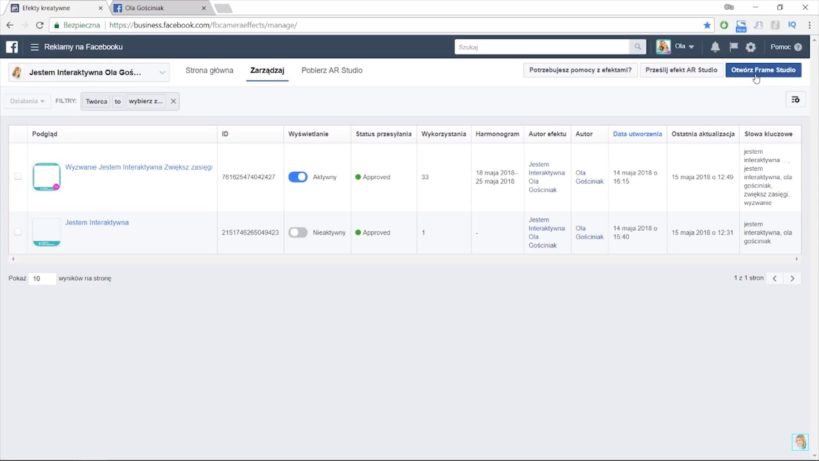819x461 pixels.
Task: Click browser back arrow
Action: [x=10, y=25]
